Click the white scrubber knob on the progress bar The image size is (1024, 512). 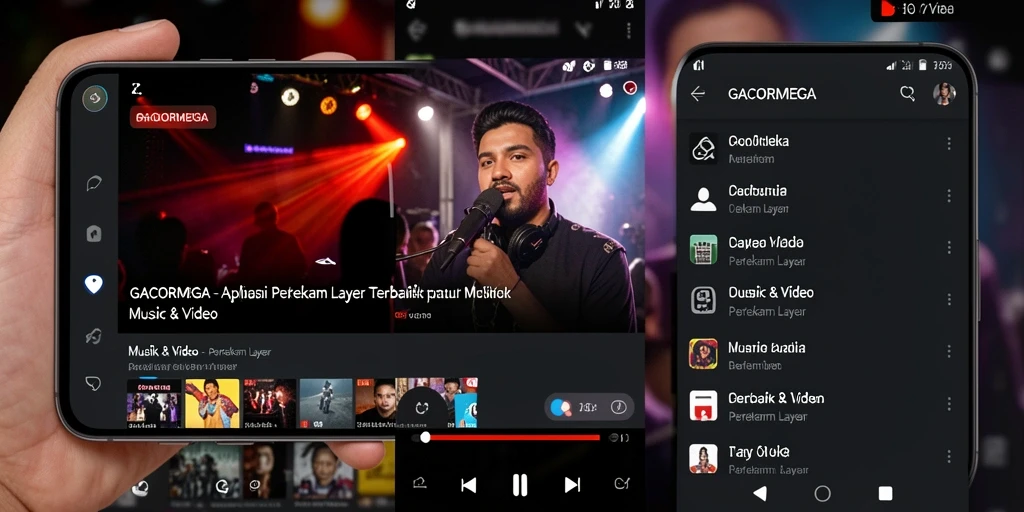click(x=425, y=438)
